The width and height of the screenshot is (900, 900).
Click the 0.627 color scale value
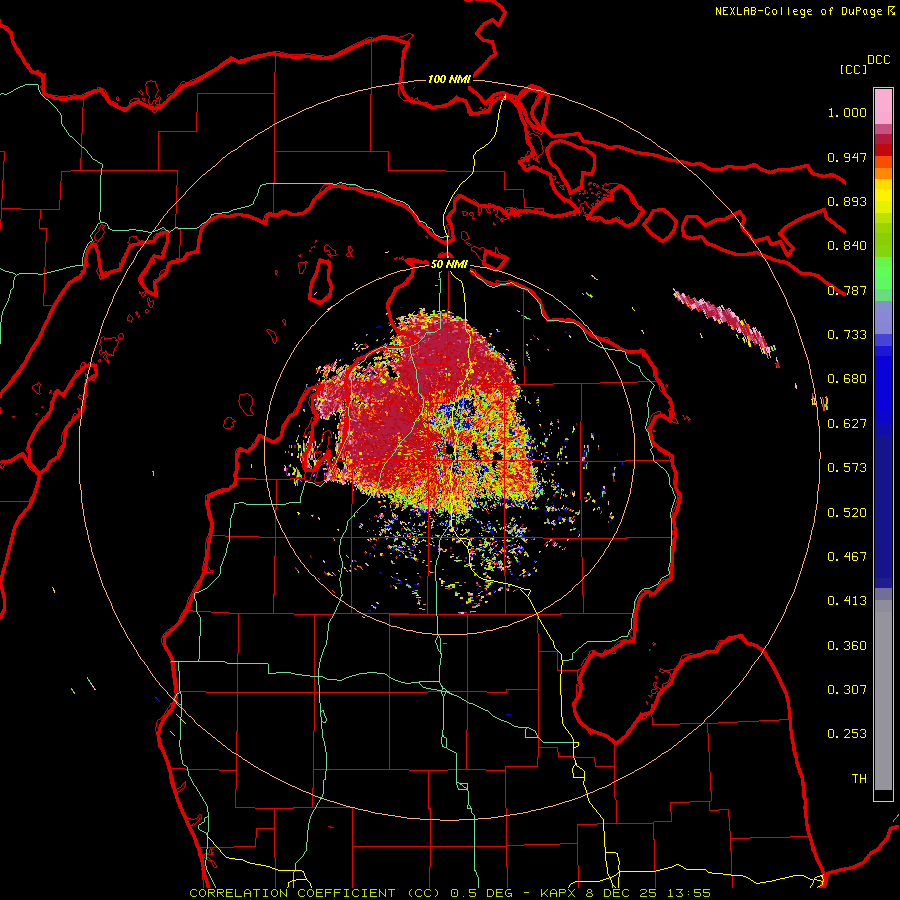(847, 424)
